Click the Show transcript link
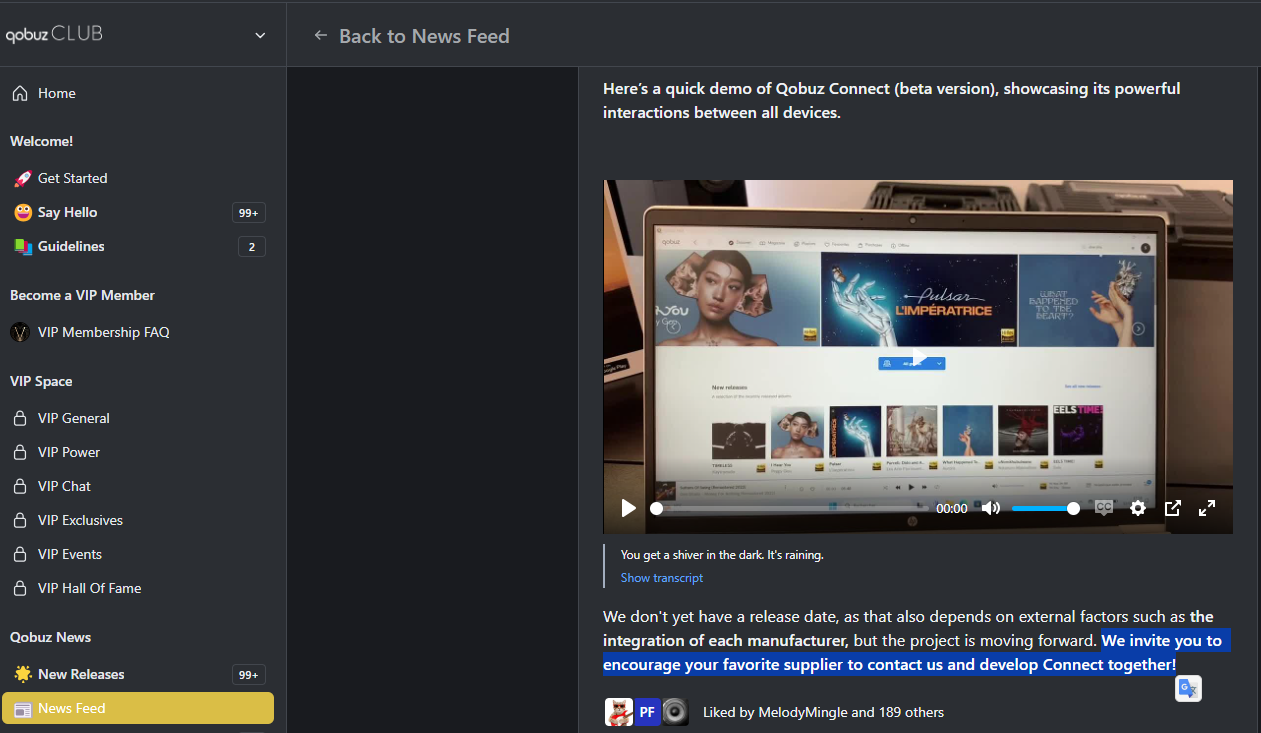 (661, 578)
